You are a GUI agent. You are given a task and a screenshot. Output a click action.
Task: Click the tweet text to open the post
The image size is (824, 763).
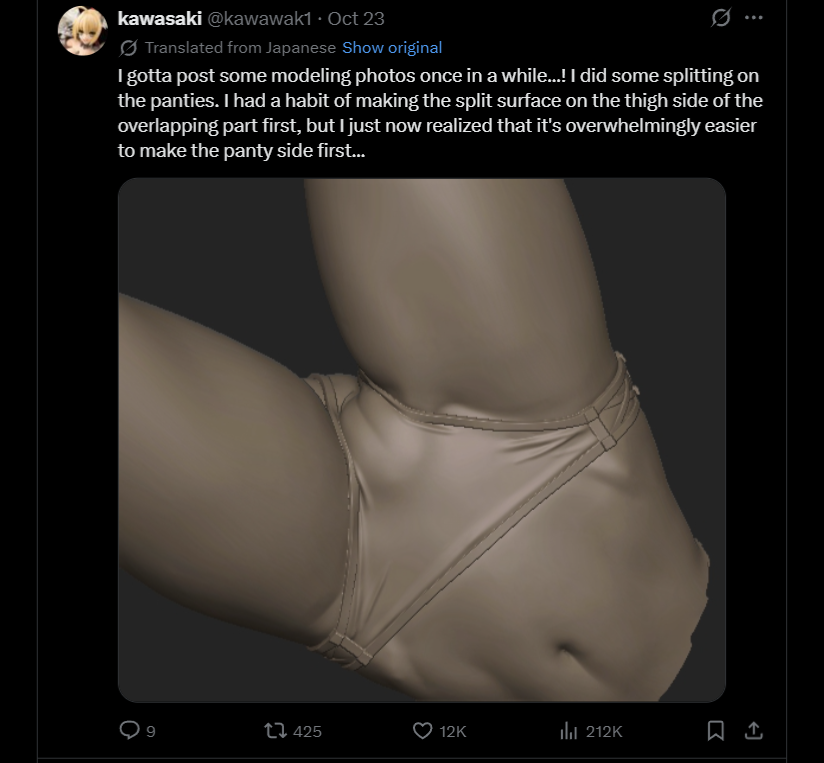pos(440,113)
